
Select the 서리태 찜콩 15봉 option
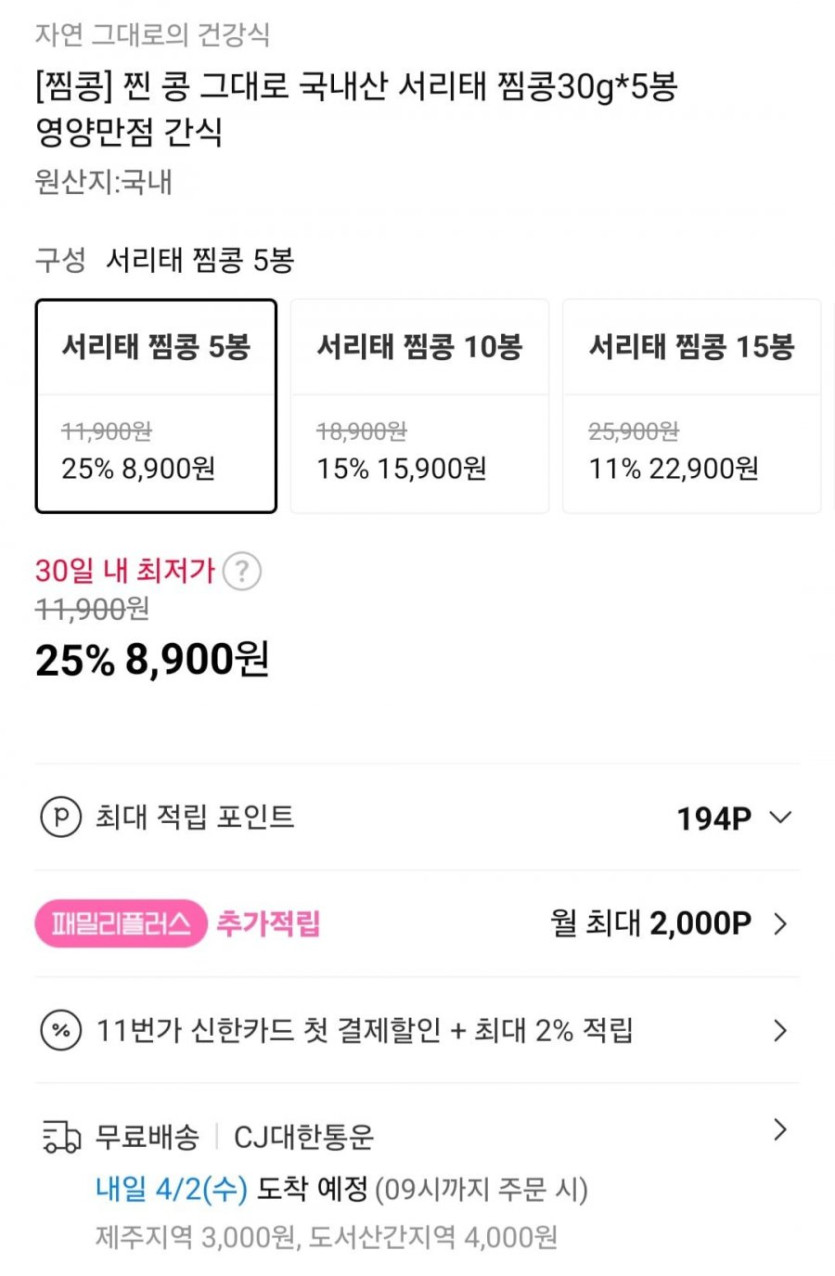691,406
